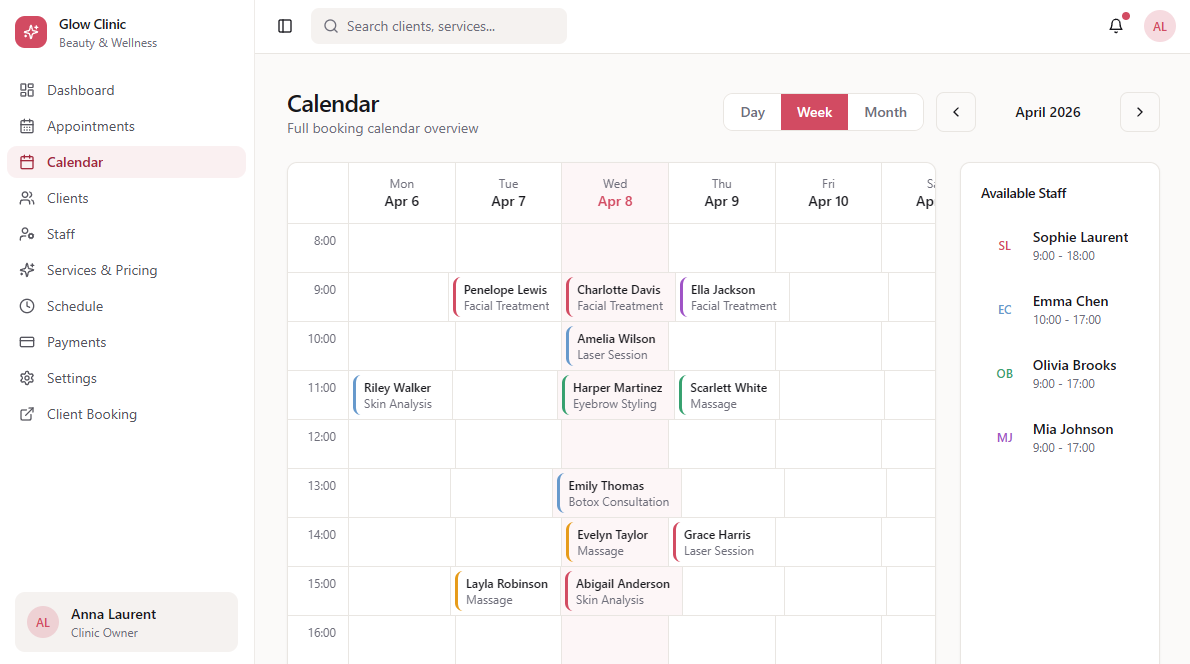Select the Week view toggle
This screenshot has height=664, width=1190.
(x=814, y=112)
